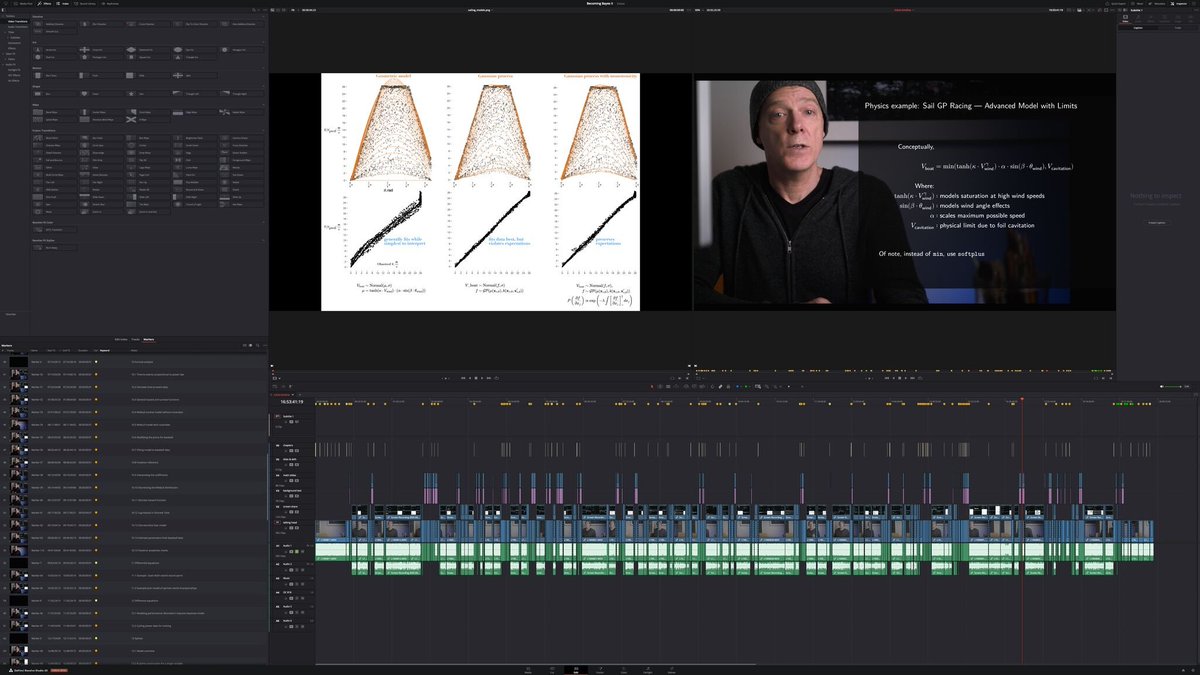Collapse the Iris transitions section
This screenshot has height=675, width=1200.
point(263,42)
